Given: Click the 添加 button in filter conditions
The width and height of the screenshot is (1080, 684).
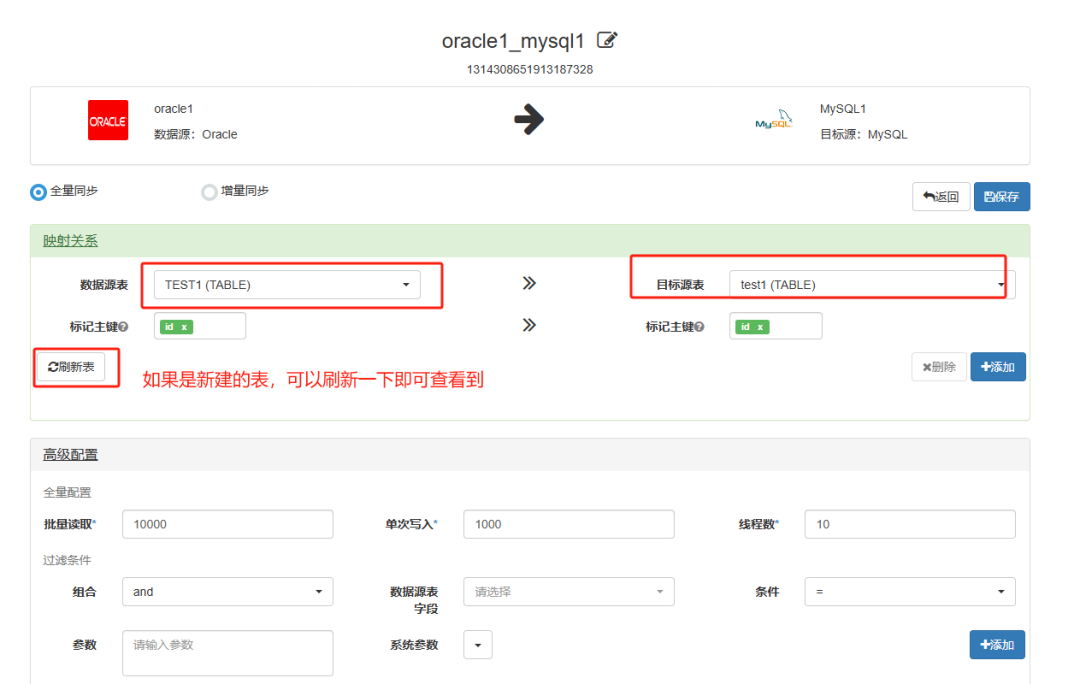Looking at the screenshot, I should 997,645.
